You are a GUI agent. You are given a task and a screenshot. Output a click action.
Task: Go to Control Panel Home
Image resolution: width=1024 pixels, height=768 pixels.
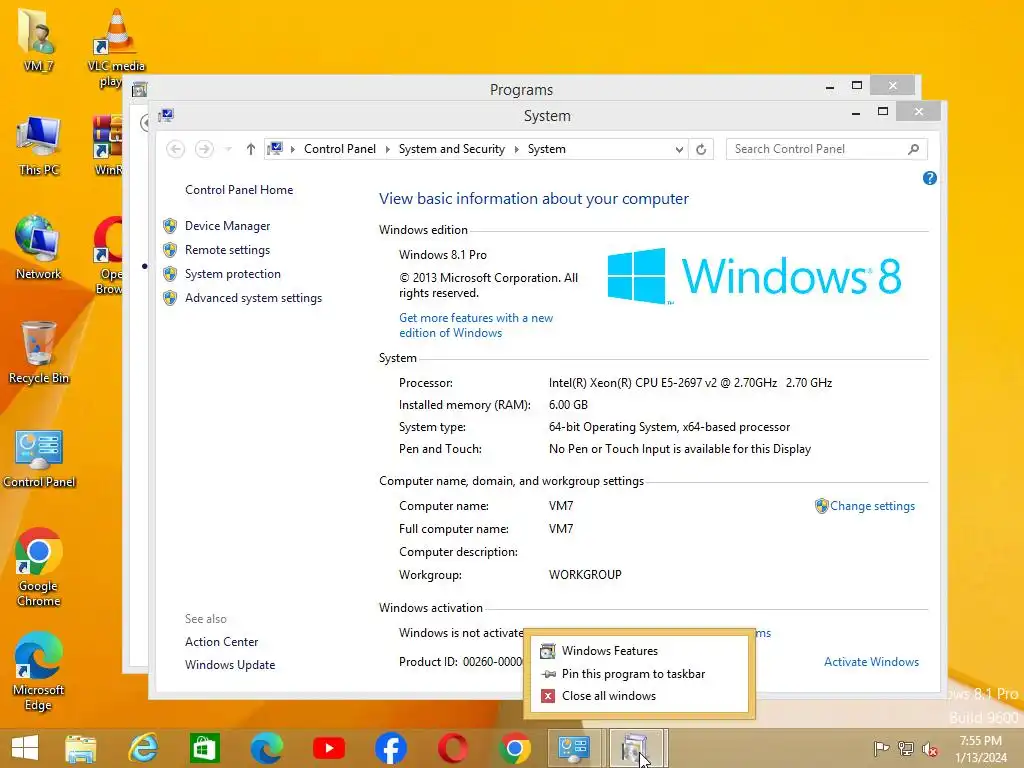tap(239, 190)
